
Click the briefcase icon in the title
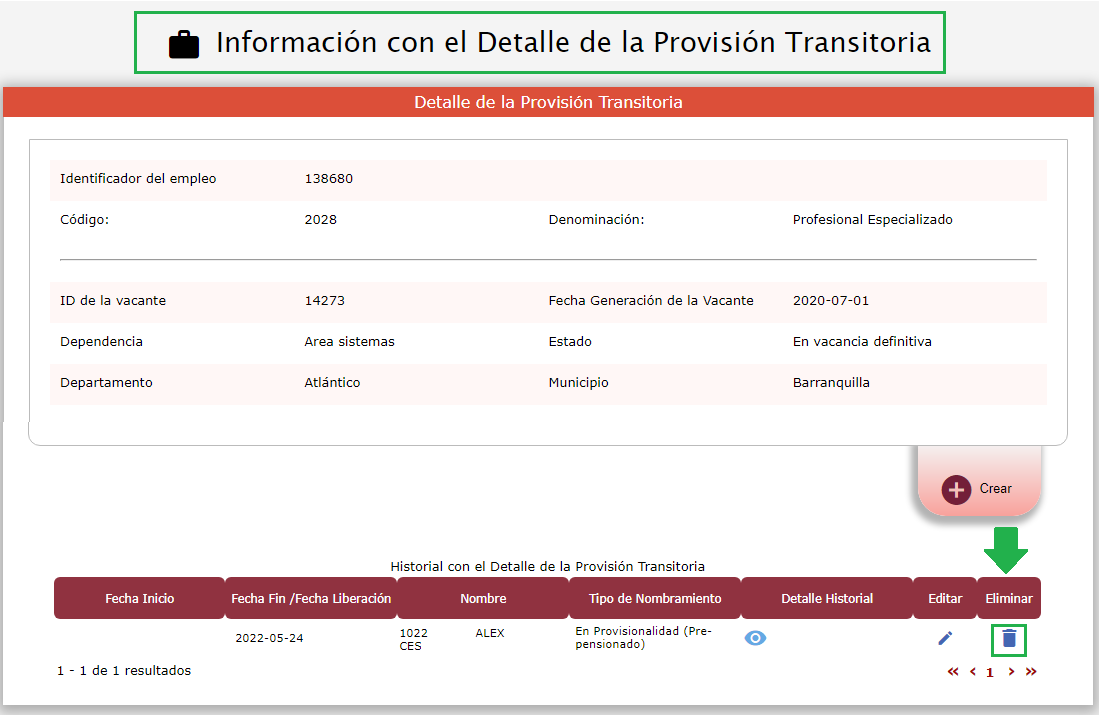[x=184, y=44]
